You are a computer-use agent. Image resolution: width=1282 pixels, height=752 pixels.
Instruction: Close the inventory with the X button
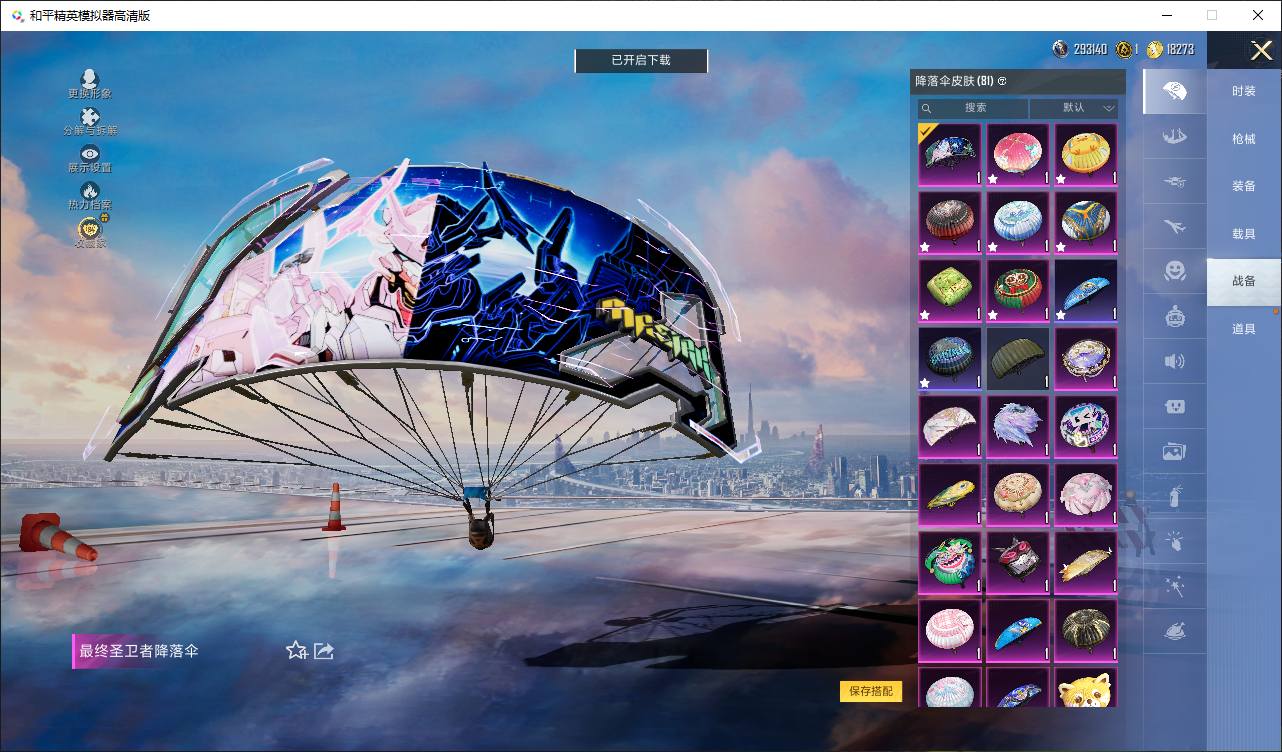point(1260,49)
